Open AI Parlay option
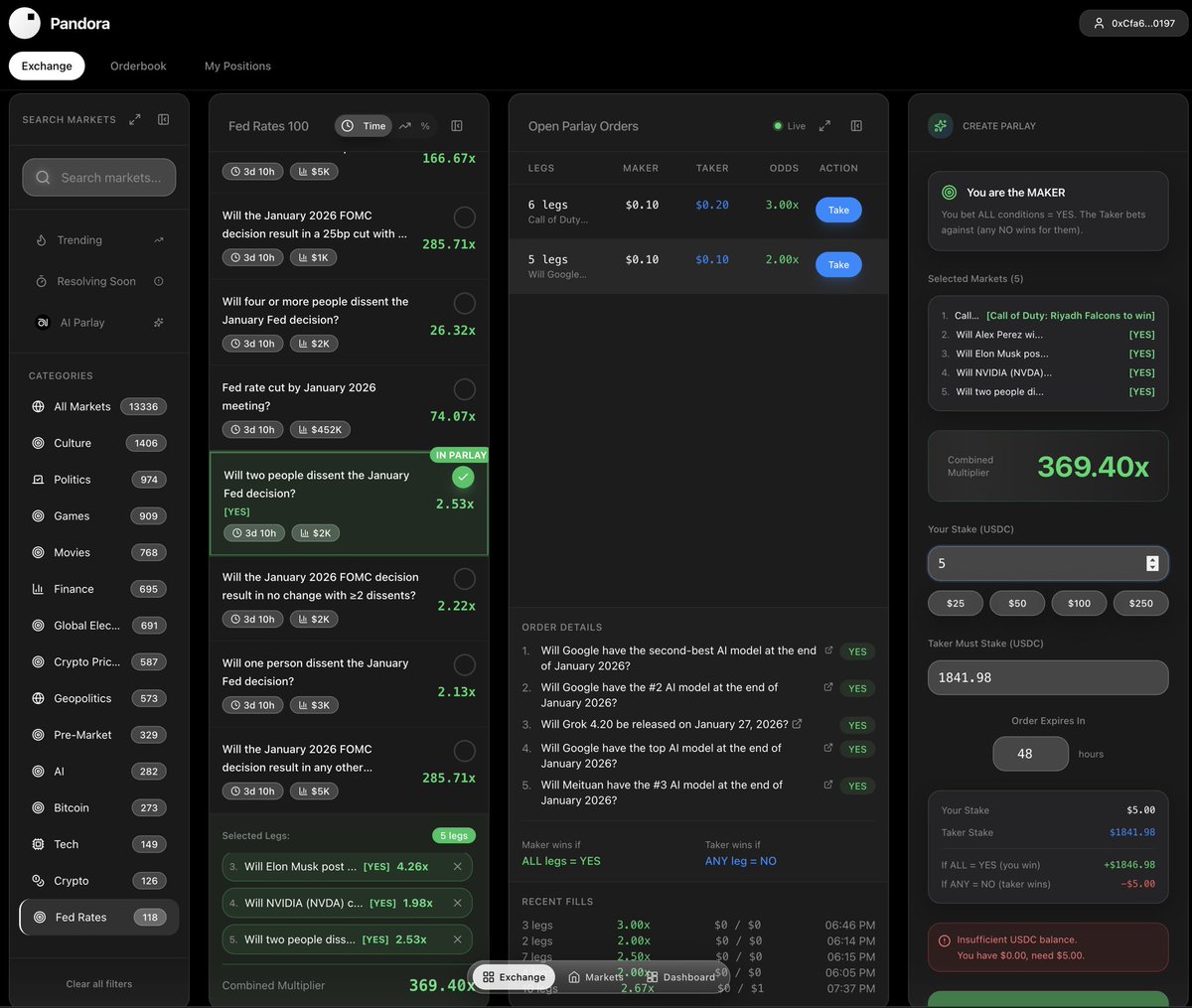Screen dimensions: 1192x1008 99,323
